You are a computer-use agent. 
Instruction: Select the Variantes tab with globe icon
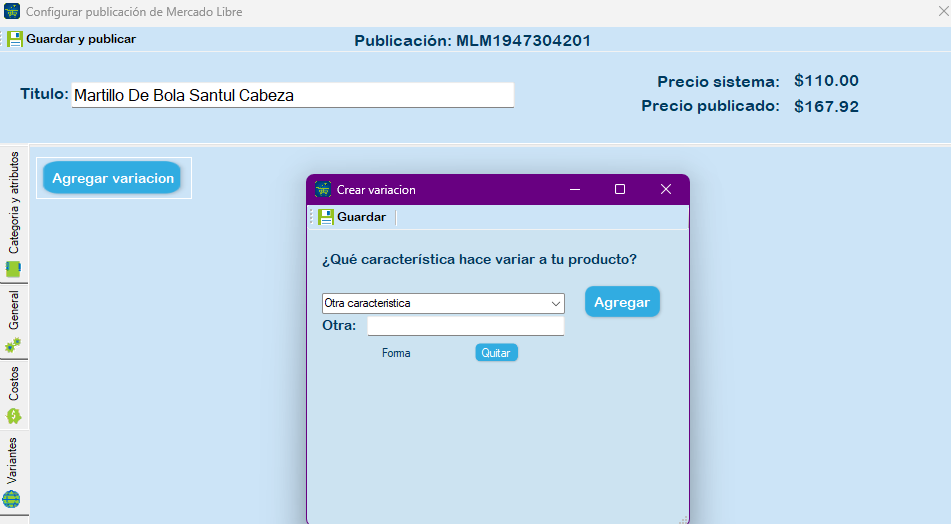tap(14, 472)
